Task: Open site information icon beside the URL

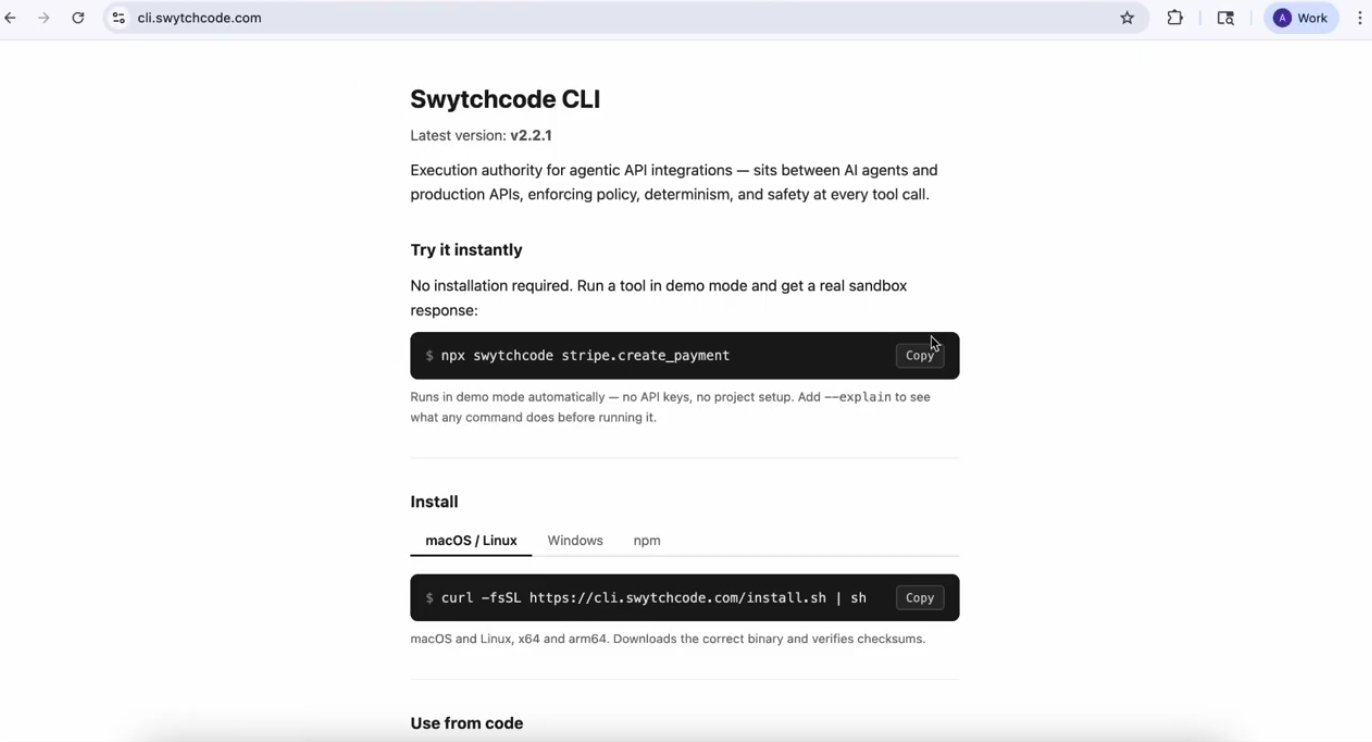Action: pos(119,18)
